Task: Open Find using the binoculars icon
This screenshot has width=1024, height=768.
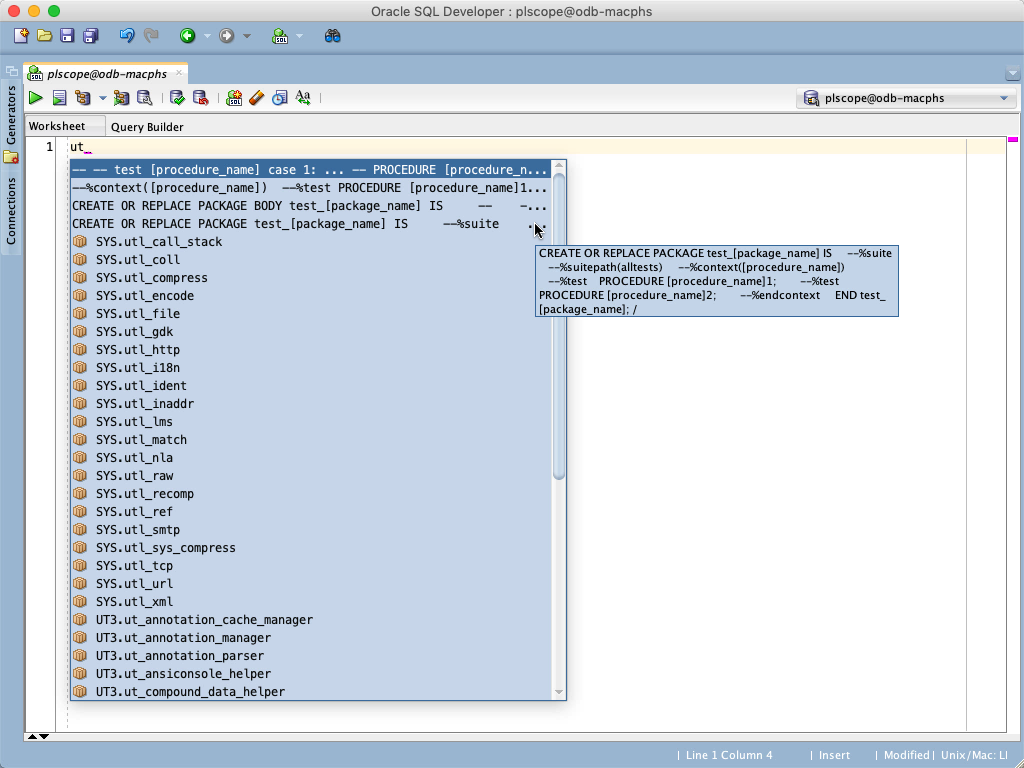Action: pyautogui.click(x=331, y=36)
